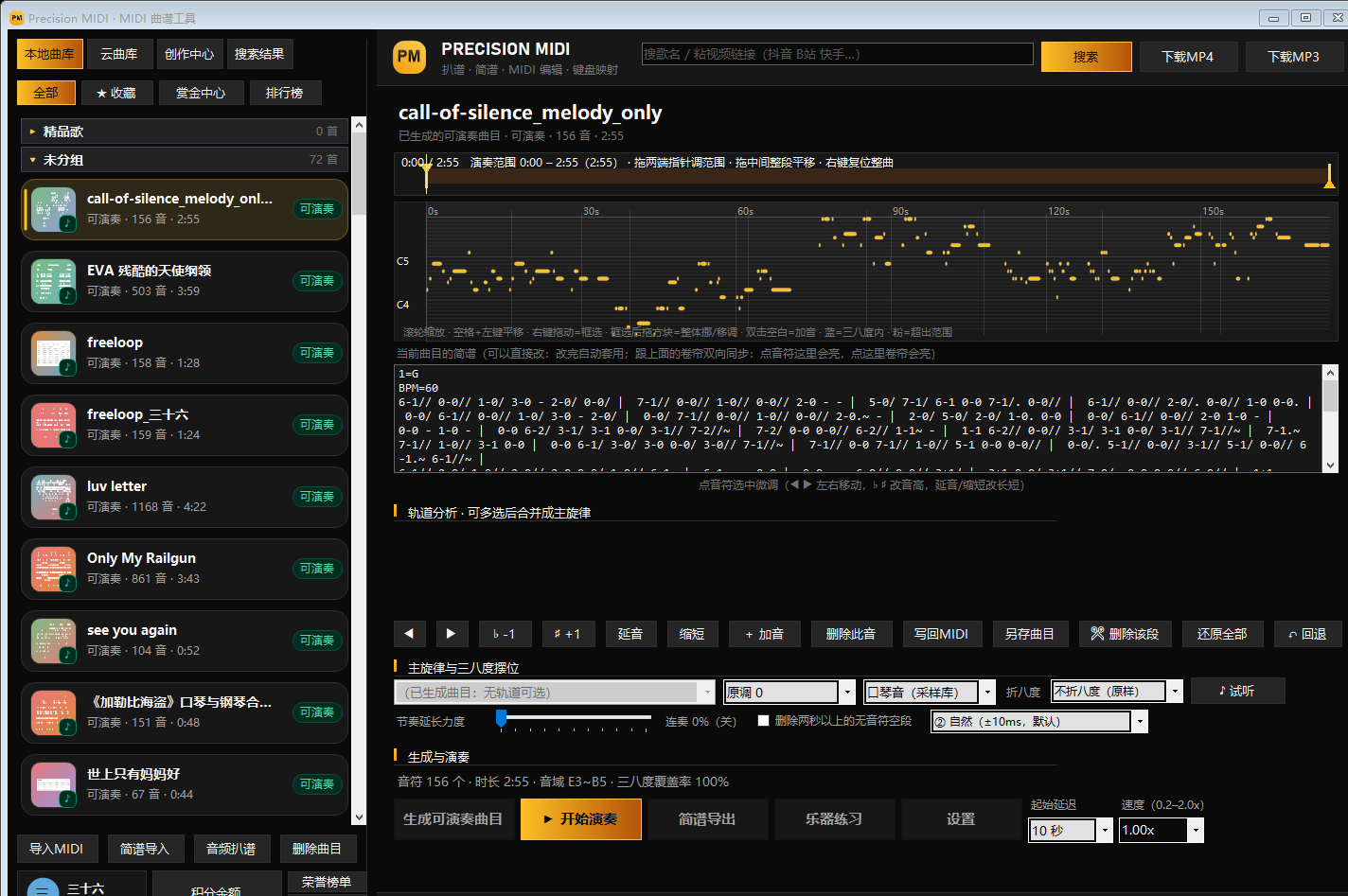1348x896 pixels.
Task: Collapse the 未分组 group
Action: click(x=185, y=160)
